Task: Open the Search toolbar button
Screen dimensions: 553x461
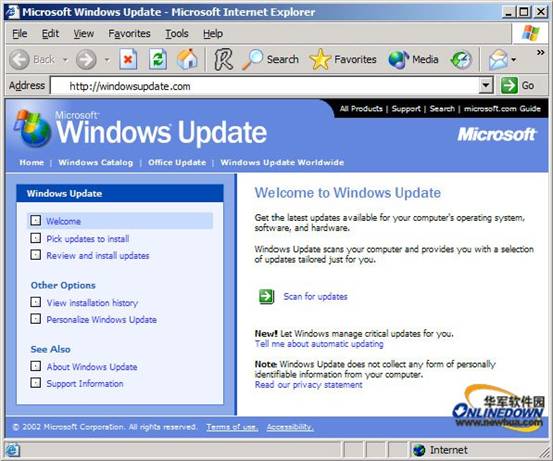Action: coord(271,59)
